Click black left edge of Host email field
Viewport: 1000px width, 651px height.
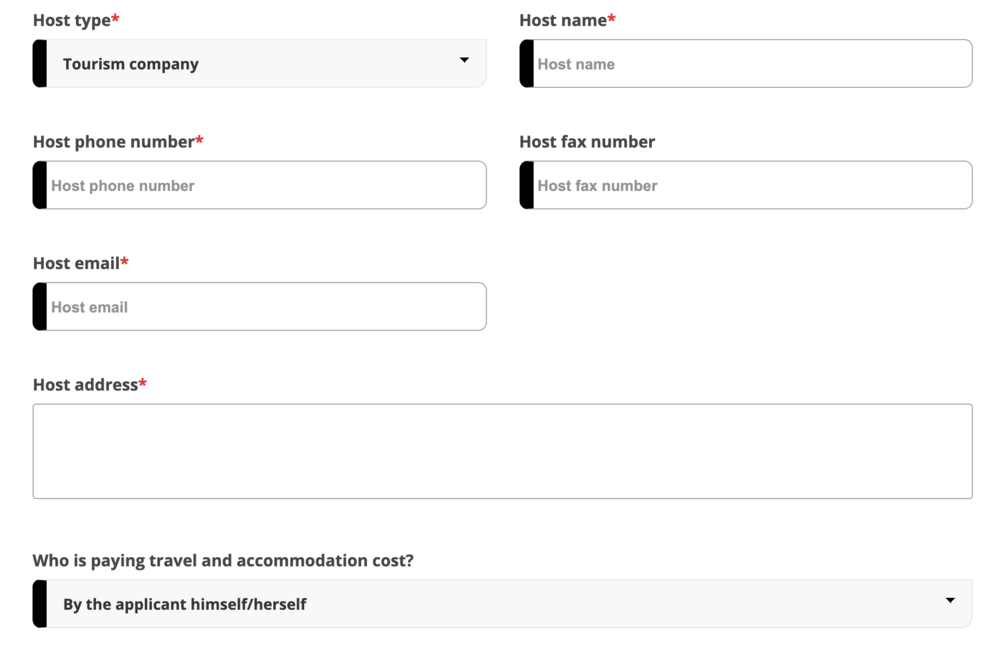click(40, 307)
